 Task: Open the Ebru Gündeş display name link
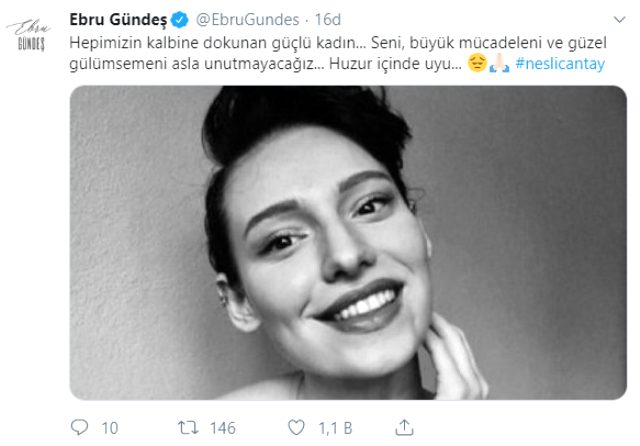(121, 19)
